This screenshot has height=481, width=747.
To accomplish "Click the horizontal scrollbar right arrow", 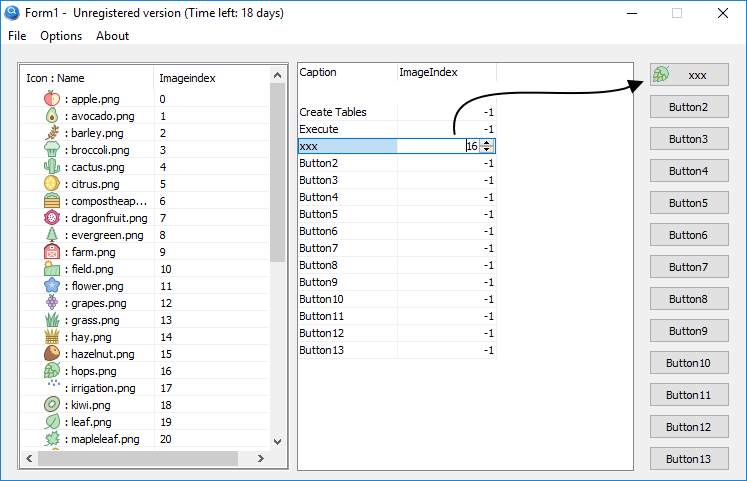I will click(260, 458).
